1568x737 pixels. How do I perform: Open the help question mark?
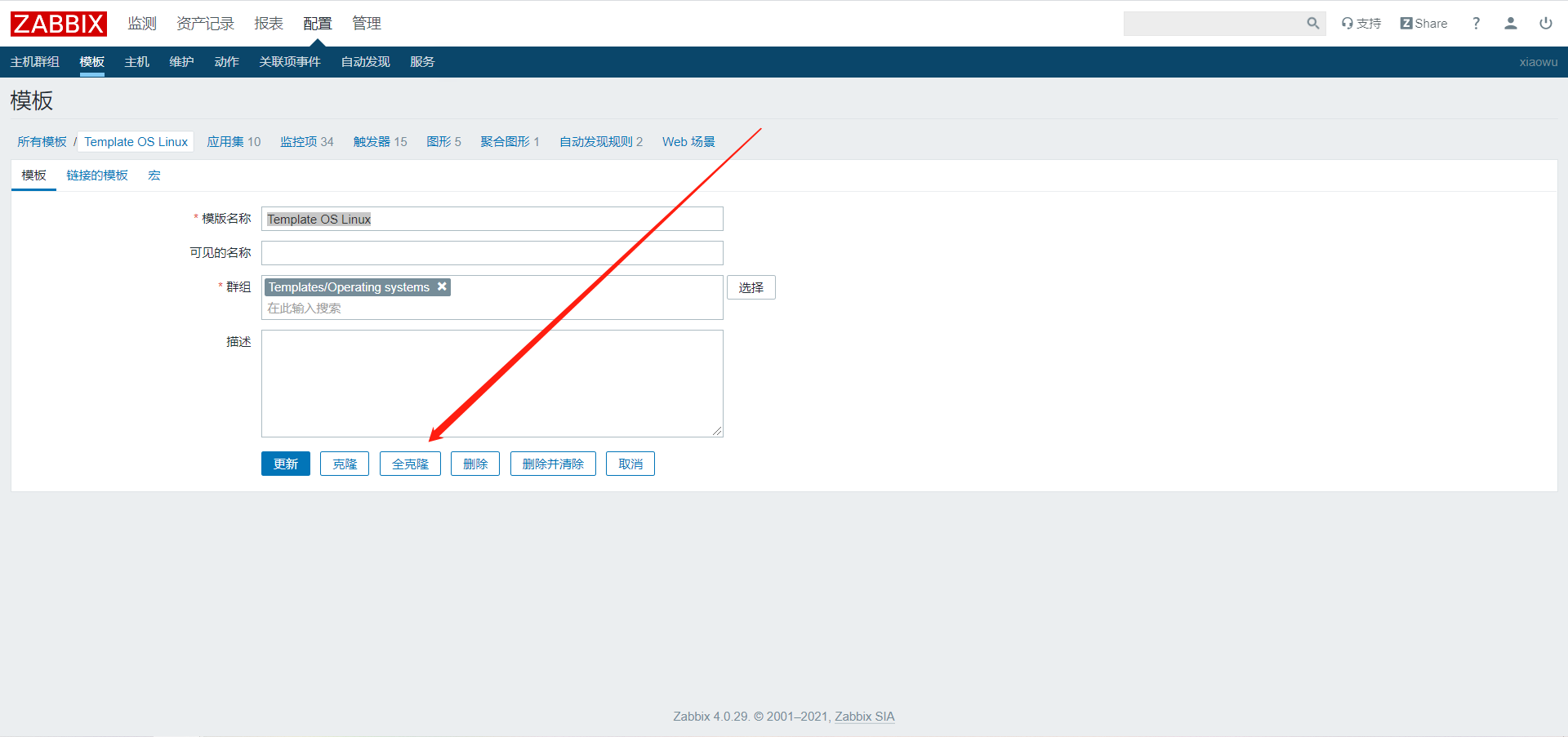1476,24
